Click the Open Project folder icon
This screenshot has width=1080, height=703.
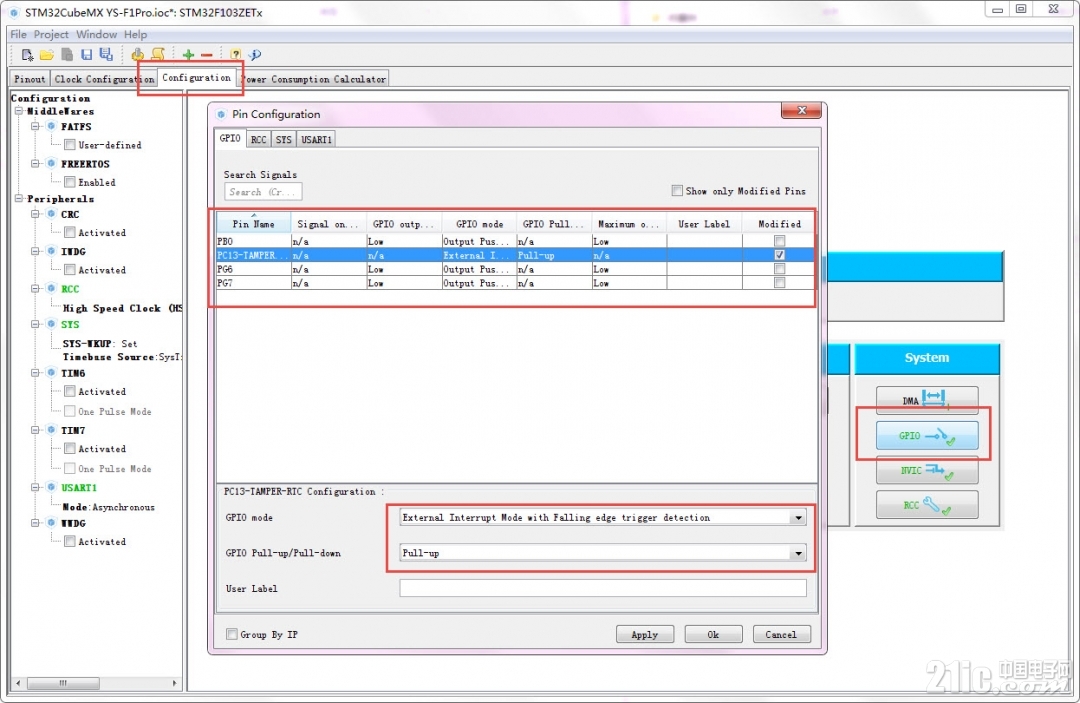47,55
